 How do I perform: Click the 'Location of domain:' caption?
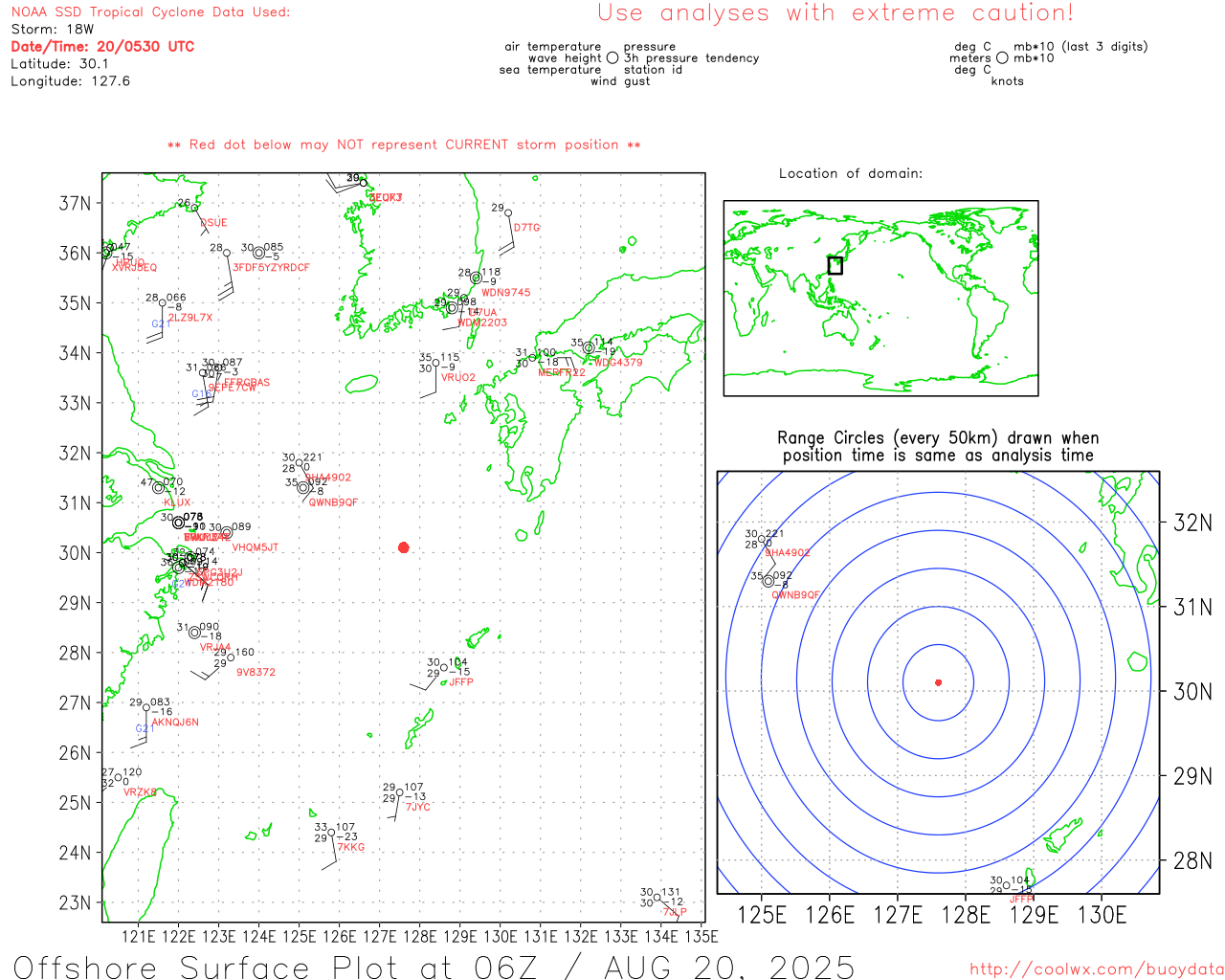tap(851, 173)
